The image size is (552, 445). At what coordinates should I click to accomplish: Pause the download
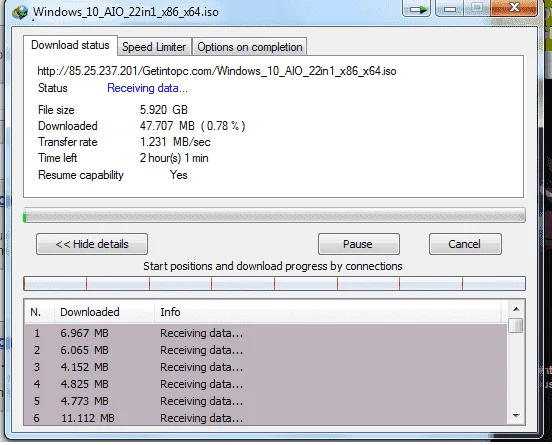(359, 244)
